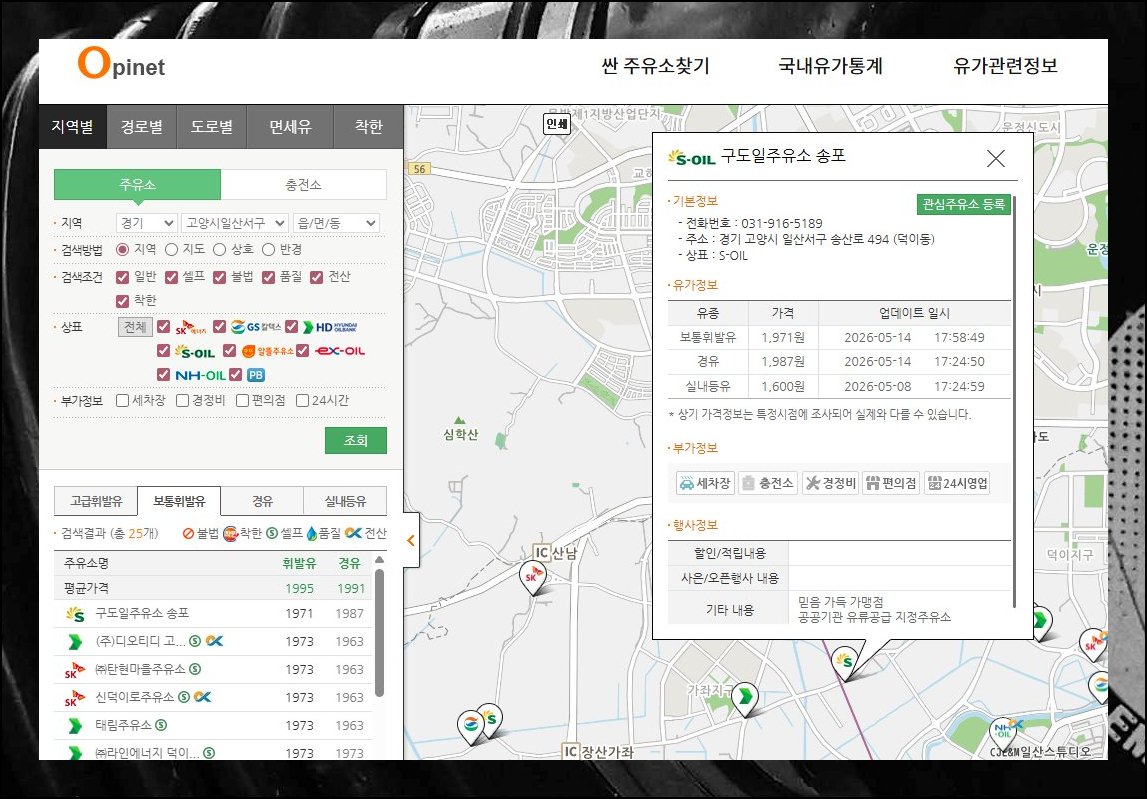1147x799 pixels.
Task: Enable the 세차장 additional info checkbox
Action: 122,400
